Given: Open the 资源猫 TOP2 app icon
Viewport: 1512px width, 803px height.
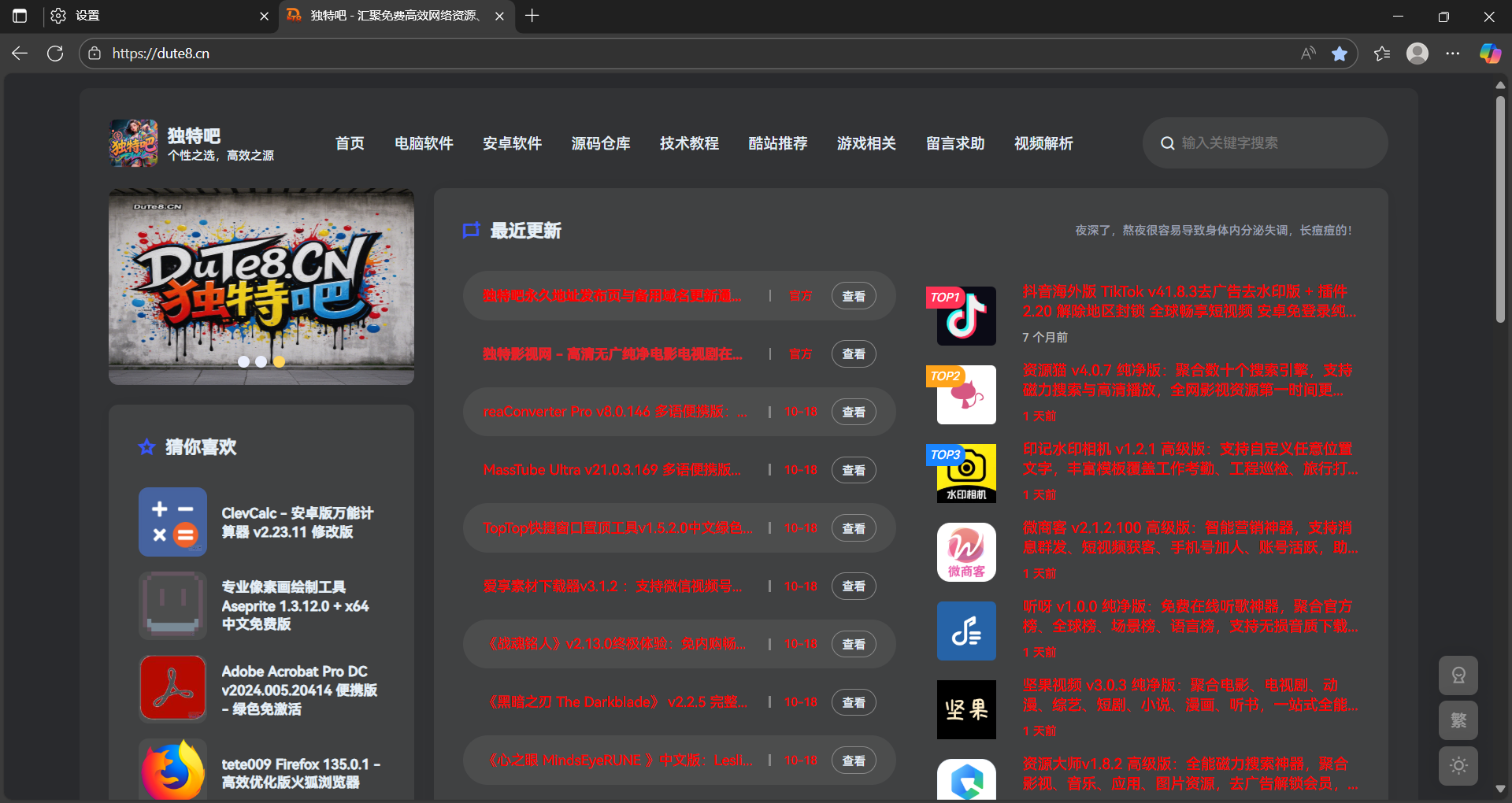Looking at the screenshot, I should point(966,394).
